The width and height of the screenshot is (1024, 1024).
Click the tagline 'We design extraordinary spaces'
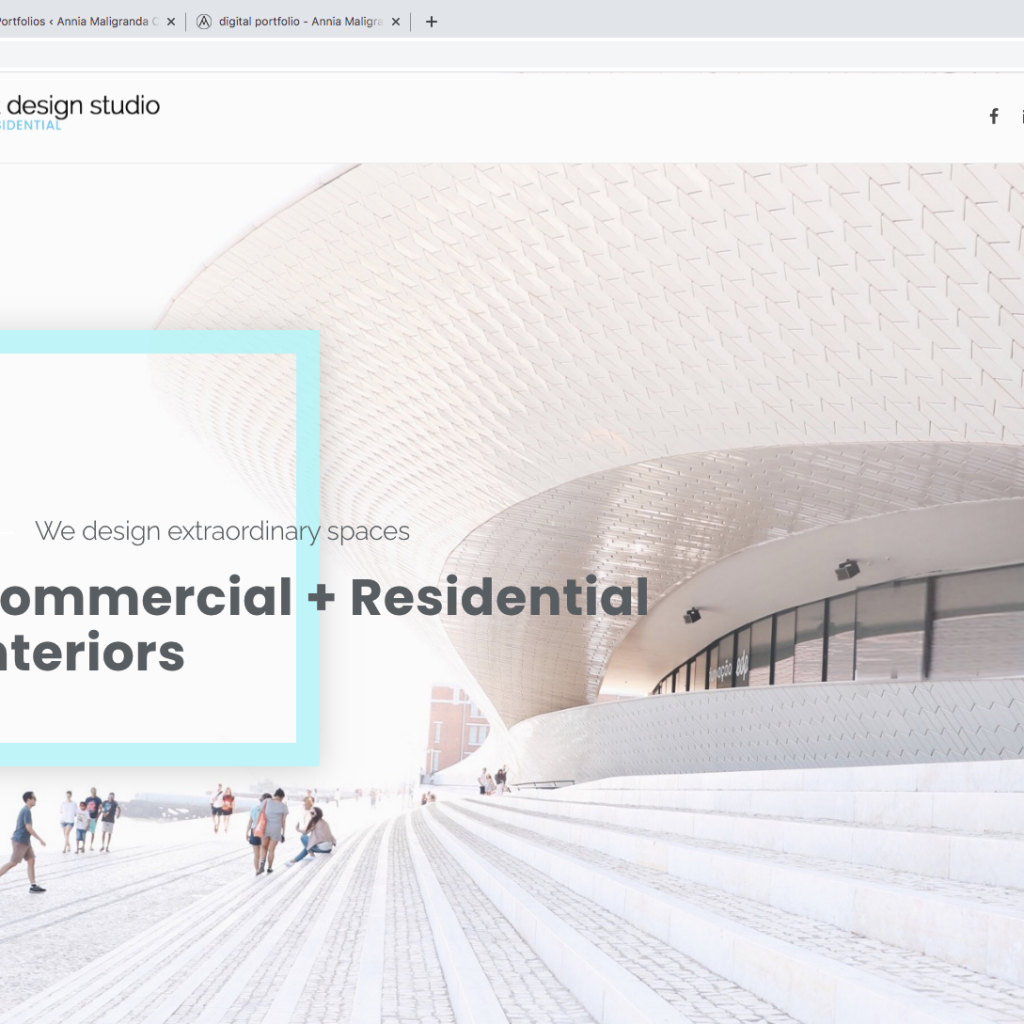[222, 531]
